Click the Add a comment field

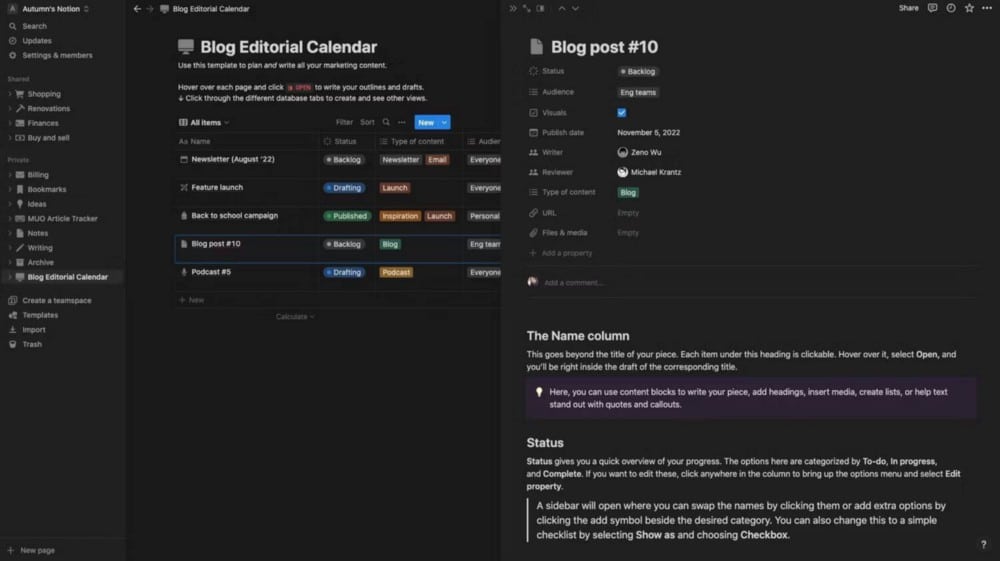point(574,283)
